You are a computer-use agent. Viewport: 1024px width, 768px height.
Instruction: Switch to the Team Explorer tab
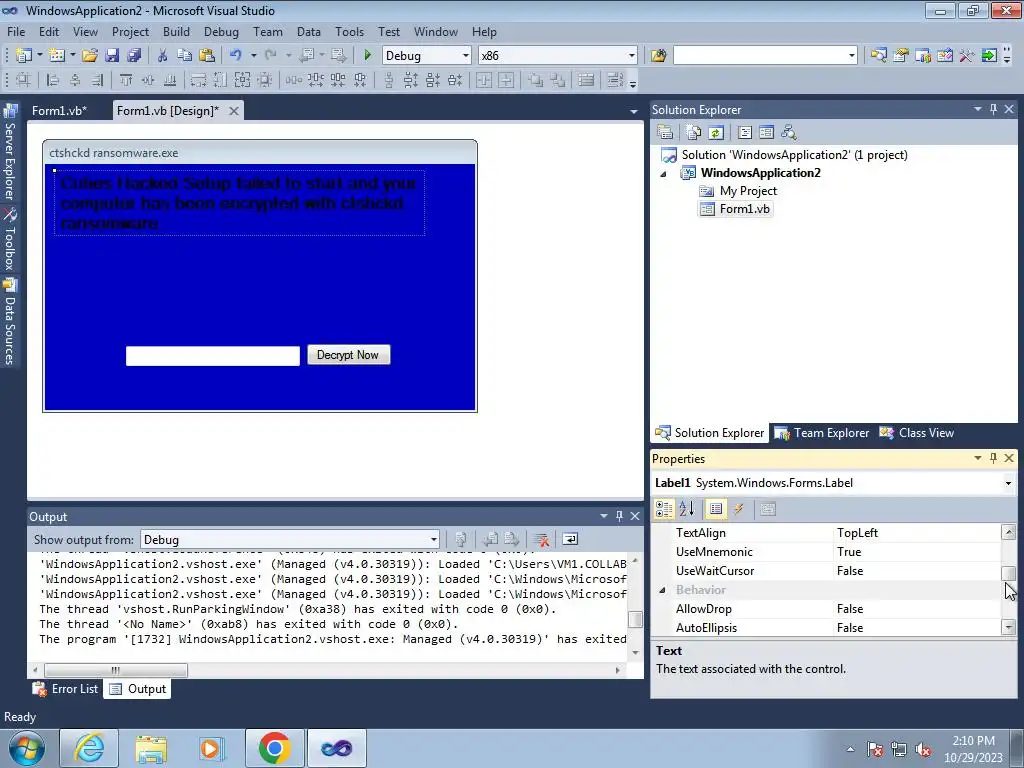point(822,433)
